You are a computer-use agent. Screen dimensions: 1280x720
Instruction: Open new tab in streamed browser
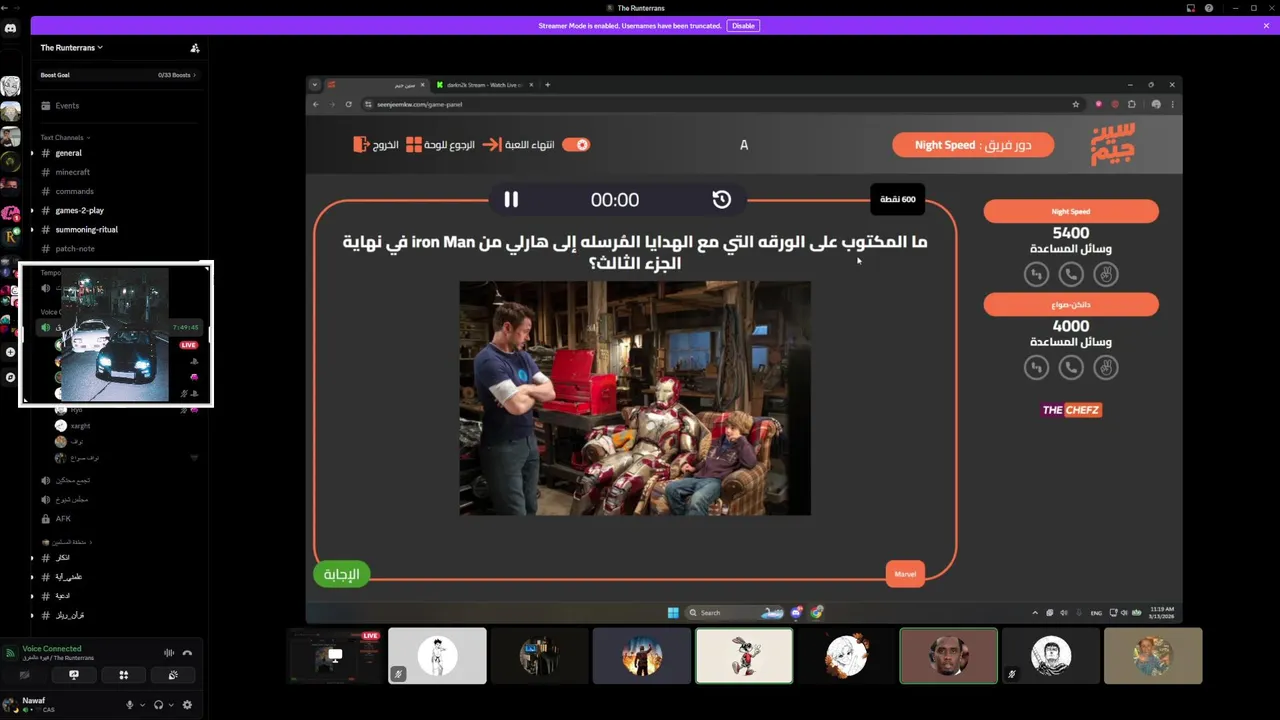click(x=547, y=85)
